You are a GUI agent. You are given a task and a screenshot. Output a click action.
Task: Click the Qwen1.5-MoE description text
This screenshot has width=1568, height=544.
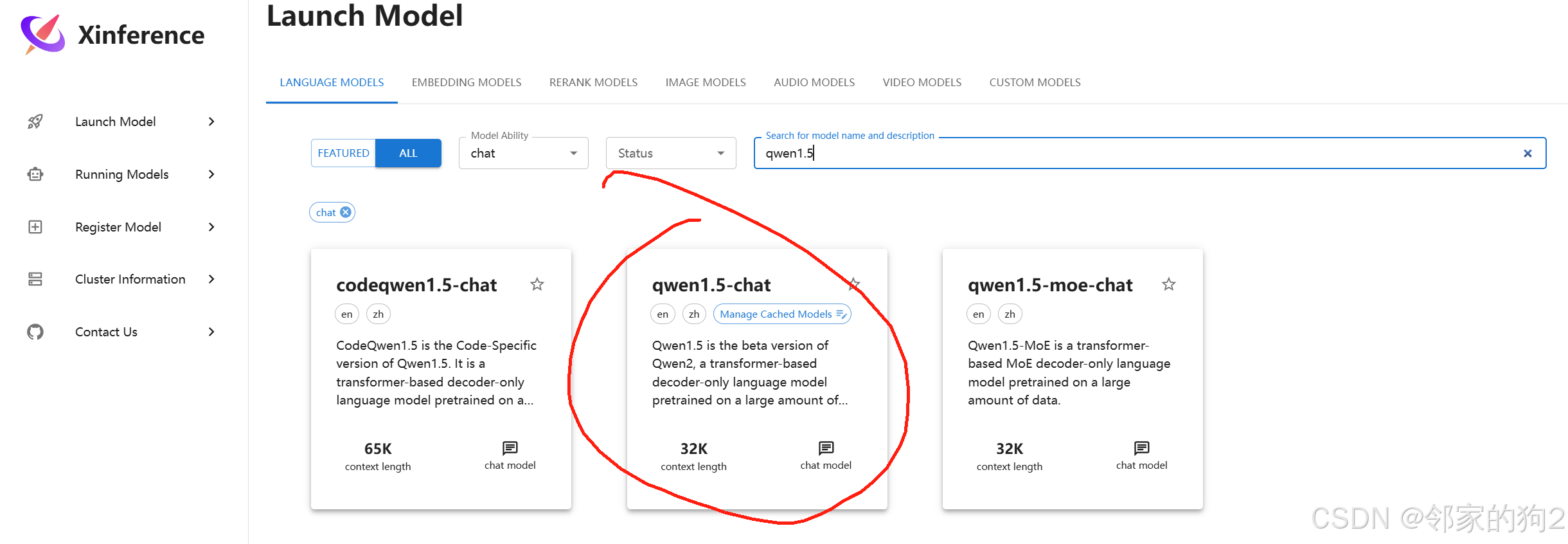tap(1069, 373)
